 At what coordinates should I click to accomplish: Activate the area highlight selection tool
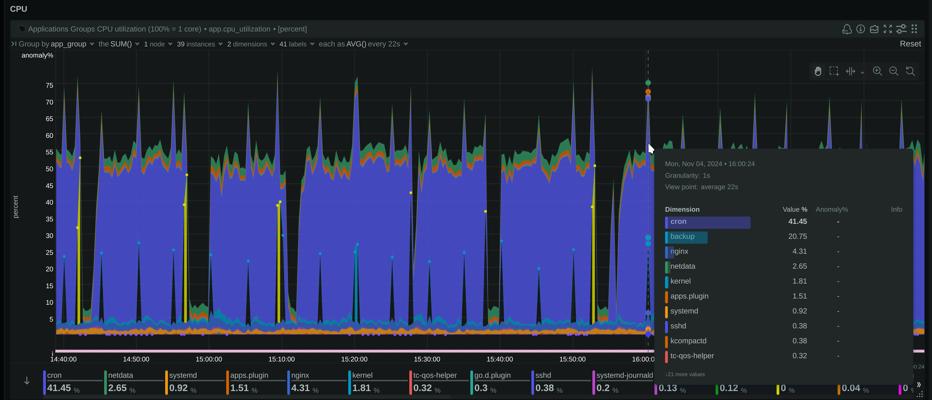coord(834,71)
